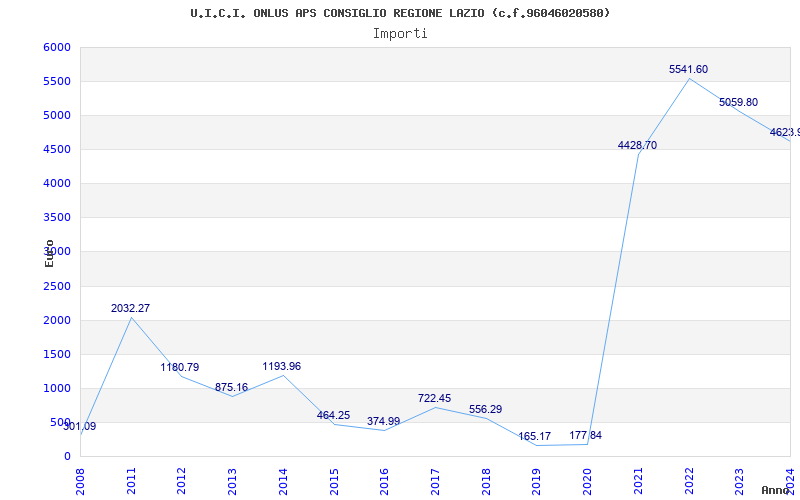800x500 pixels.
Task: Click the 374.99 data label
Action: pyautogui.click(x=383, y=421)
